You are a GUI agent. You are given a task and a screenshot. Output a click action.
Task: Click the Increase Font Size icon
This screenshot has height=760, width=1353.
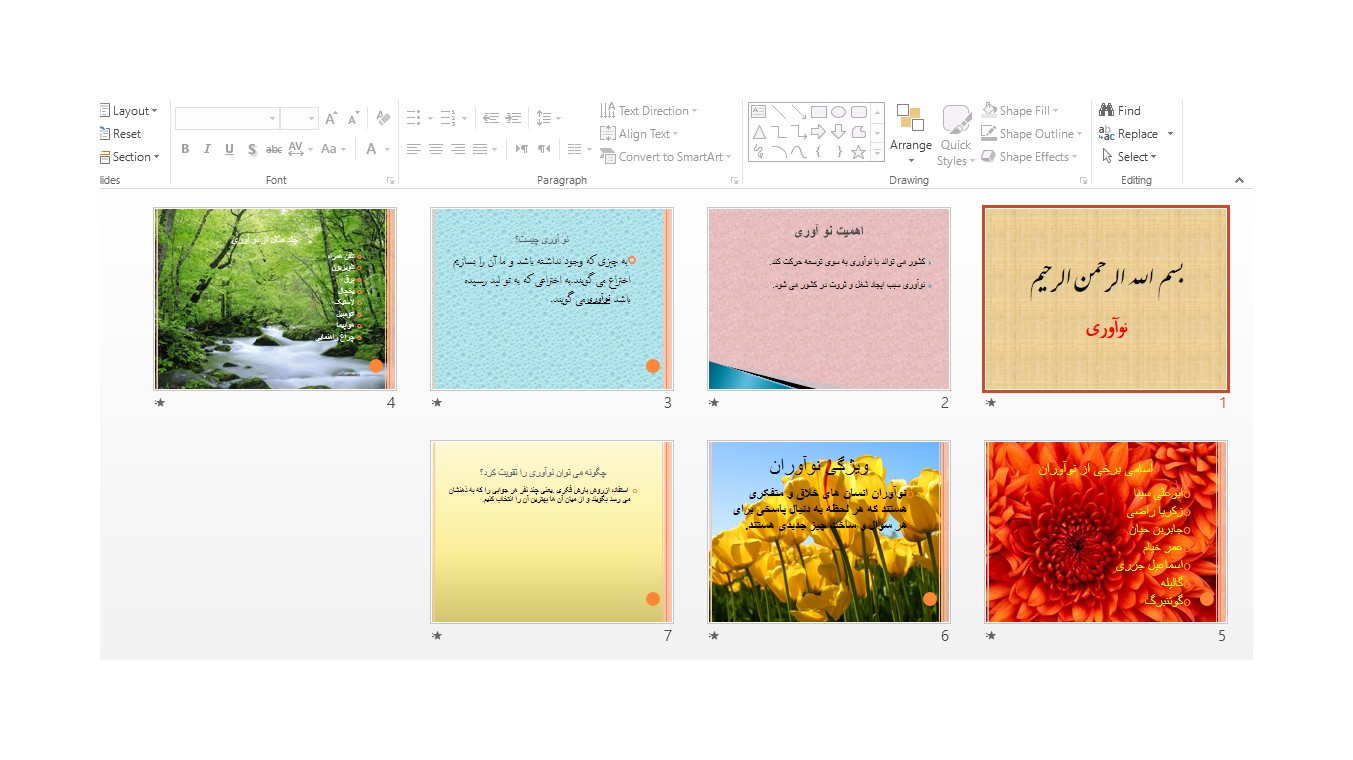pos(331,118)
